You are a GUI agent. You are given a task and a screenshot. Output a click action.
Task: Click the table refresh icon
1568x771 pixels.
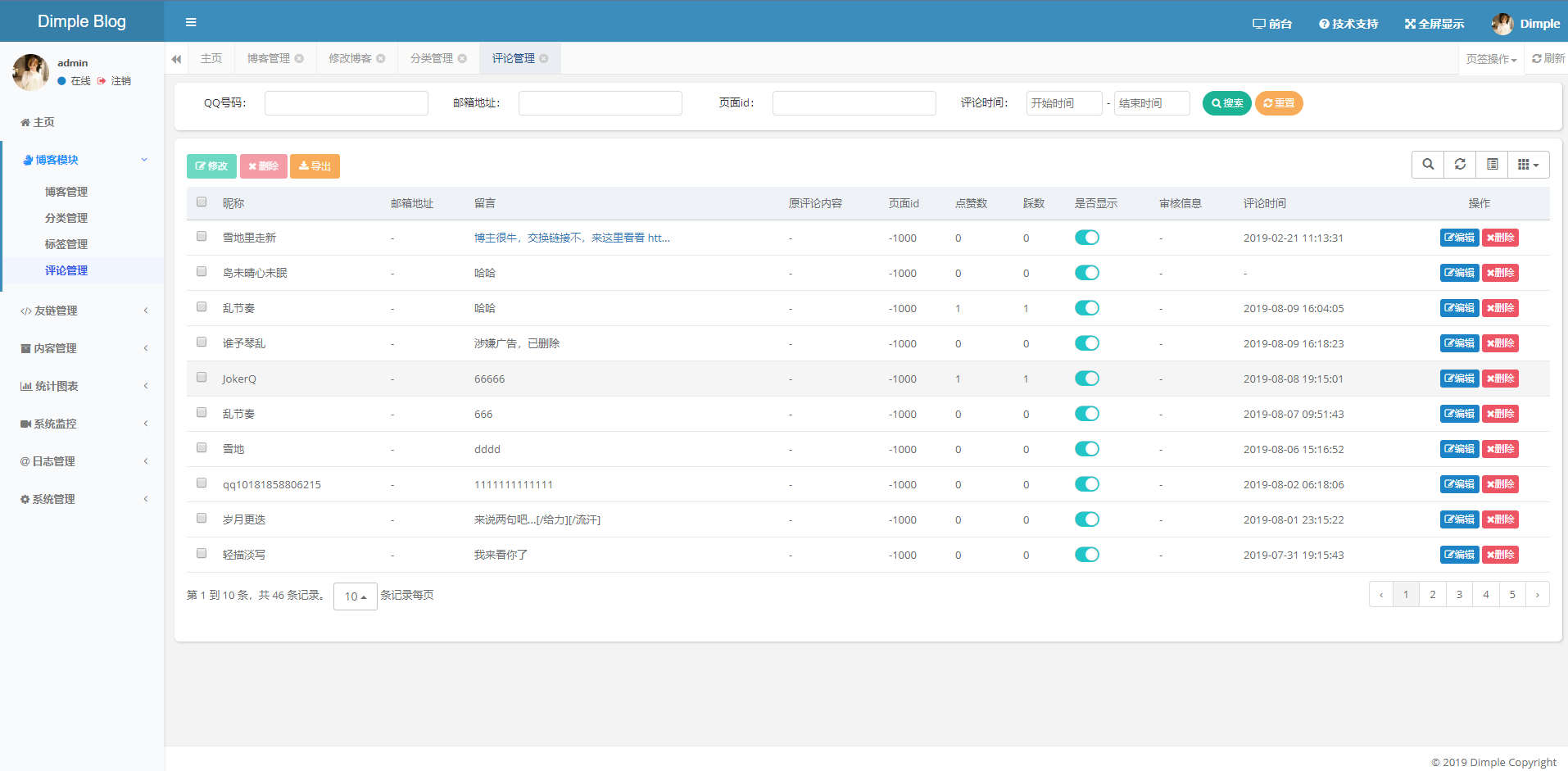1460,165
